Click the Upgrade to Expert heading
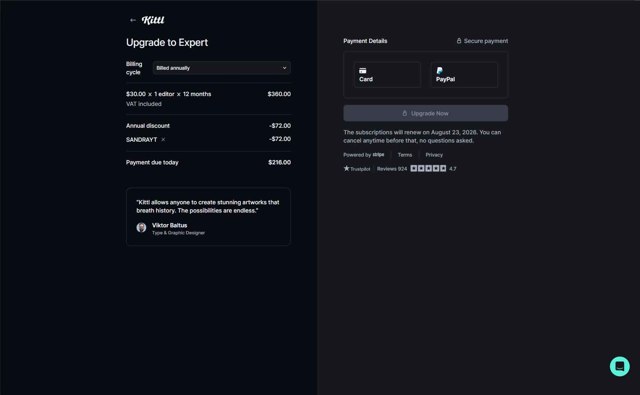 pyautogui.click(x=167, y=42)
